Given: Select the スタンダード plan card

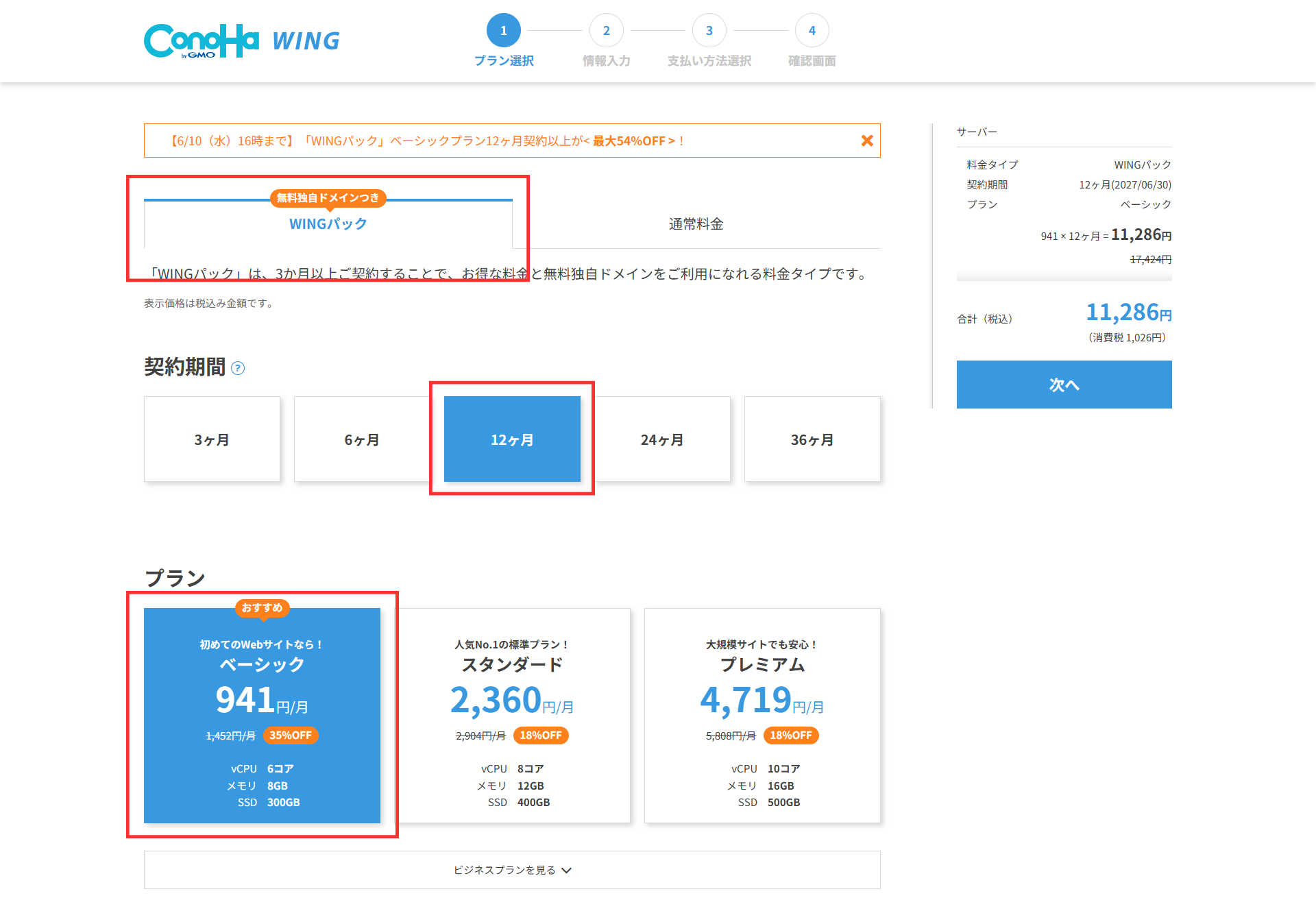Looking at the screenshot, I should 512,716.
